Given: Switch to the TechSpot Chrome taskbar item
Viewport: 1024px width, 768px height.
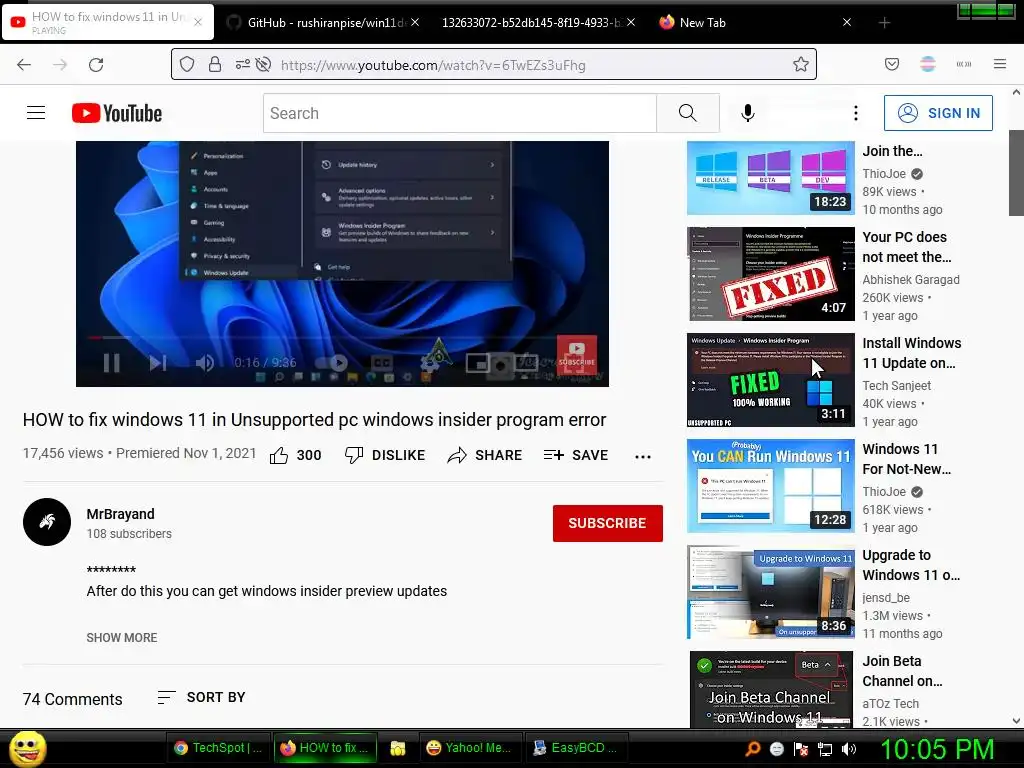Looking at the screenshot, I should click(x=217, y=748).
